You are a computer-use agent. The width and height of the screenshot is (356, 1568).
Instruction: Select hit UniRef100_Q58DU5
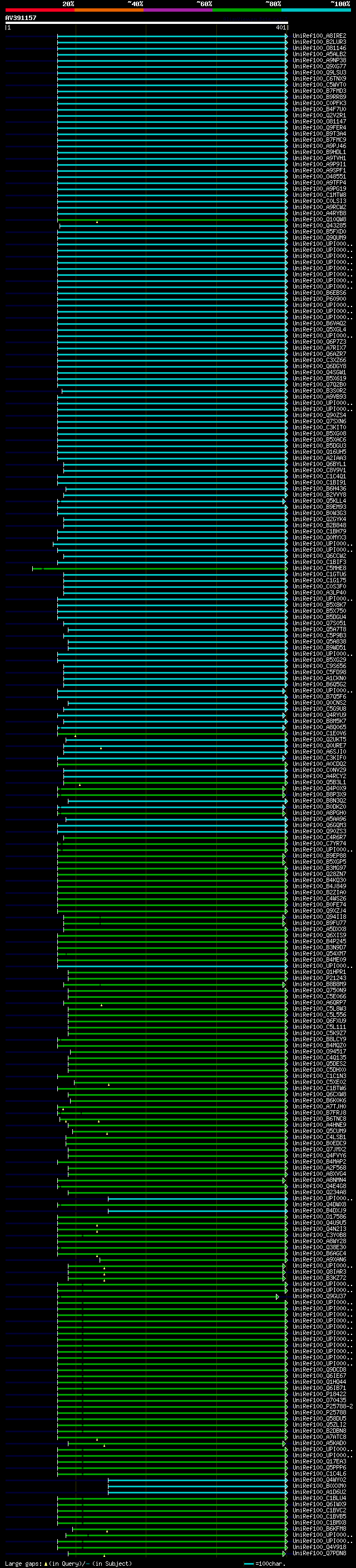(x=319, y=1418)
